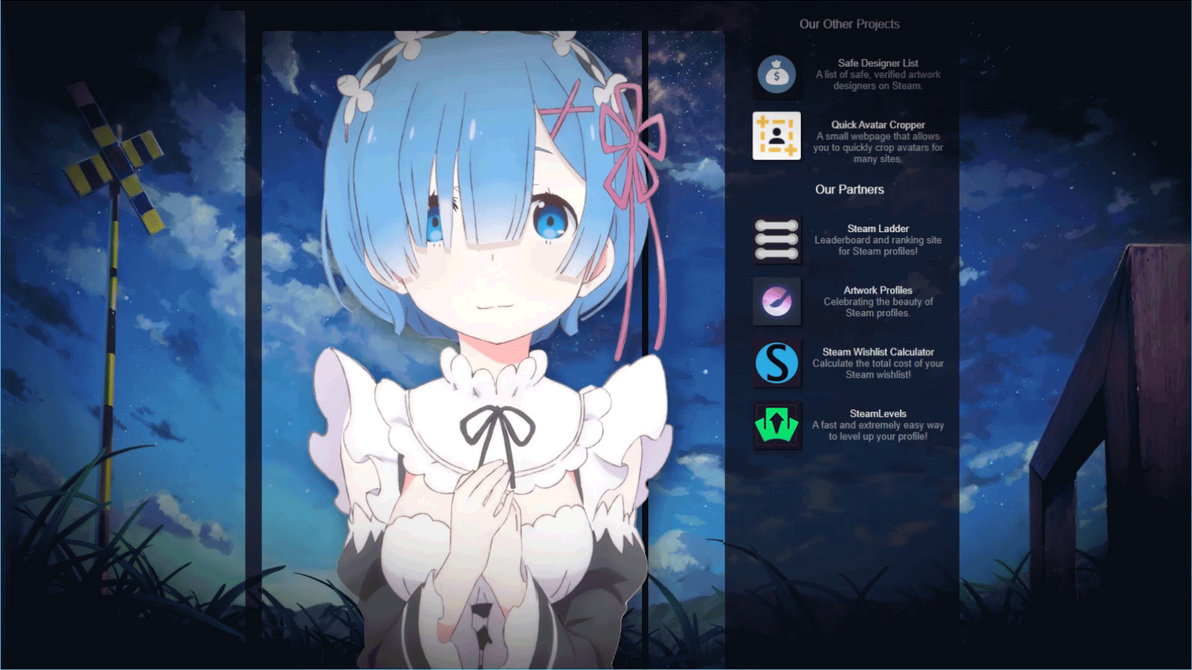Click the Our Partners heading
Image resolution: width=1192 pixels, height=670 pixels.
tap(851, 189)
